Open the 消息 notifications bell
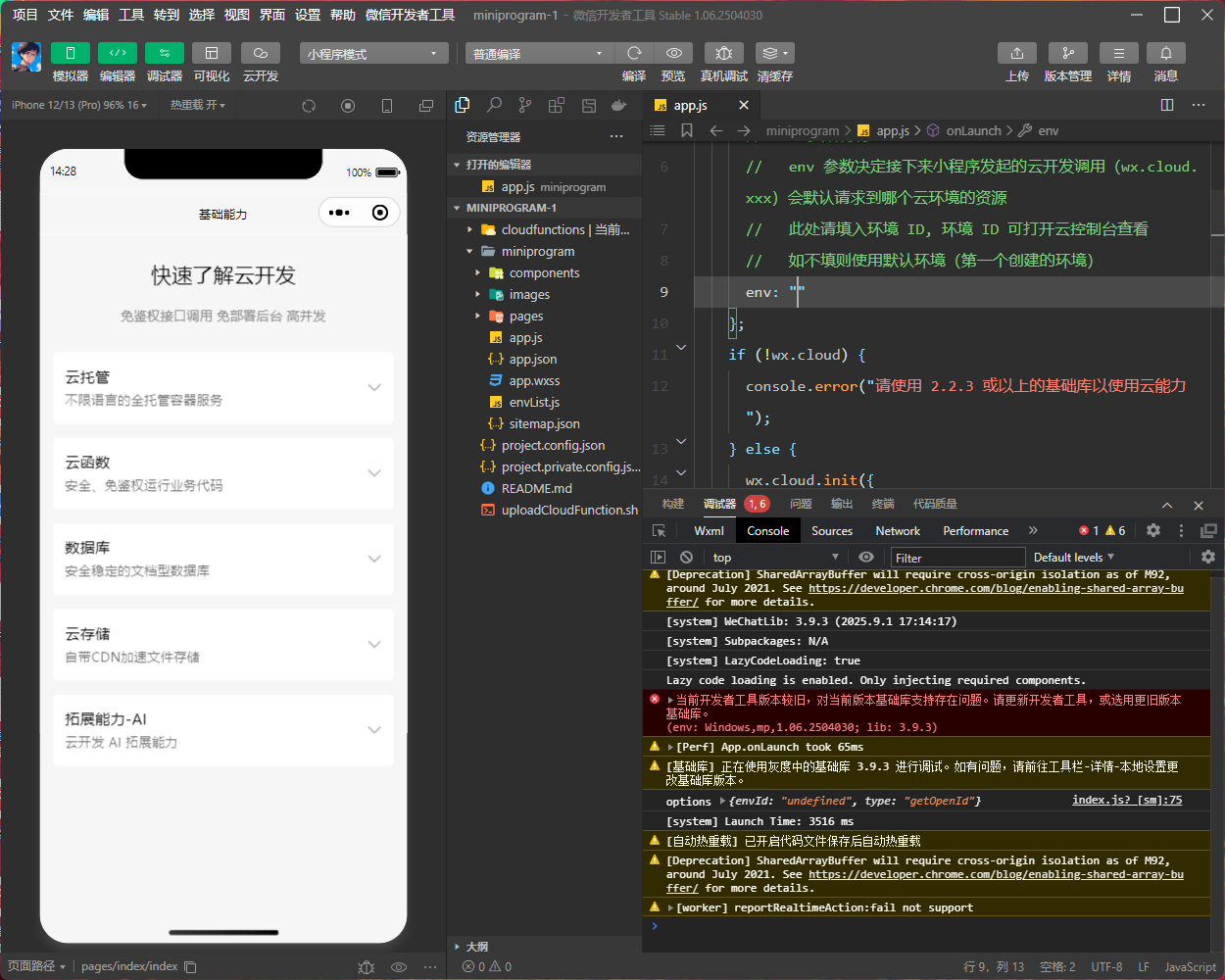 click(x=1166, y=53)
